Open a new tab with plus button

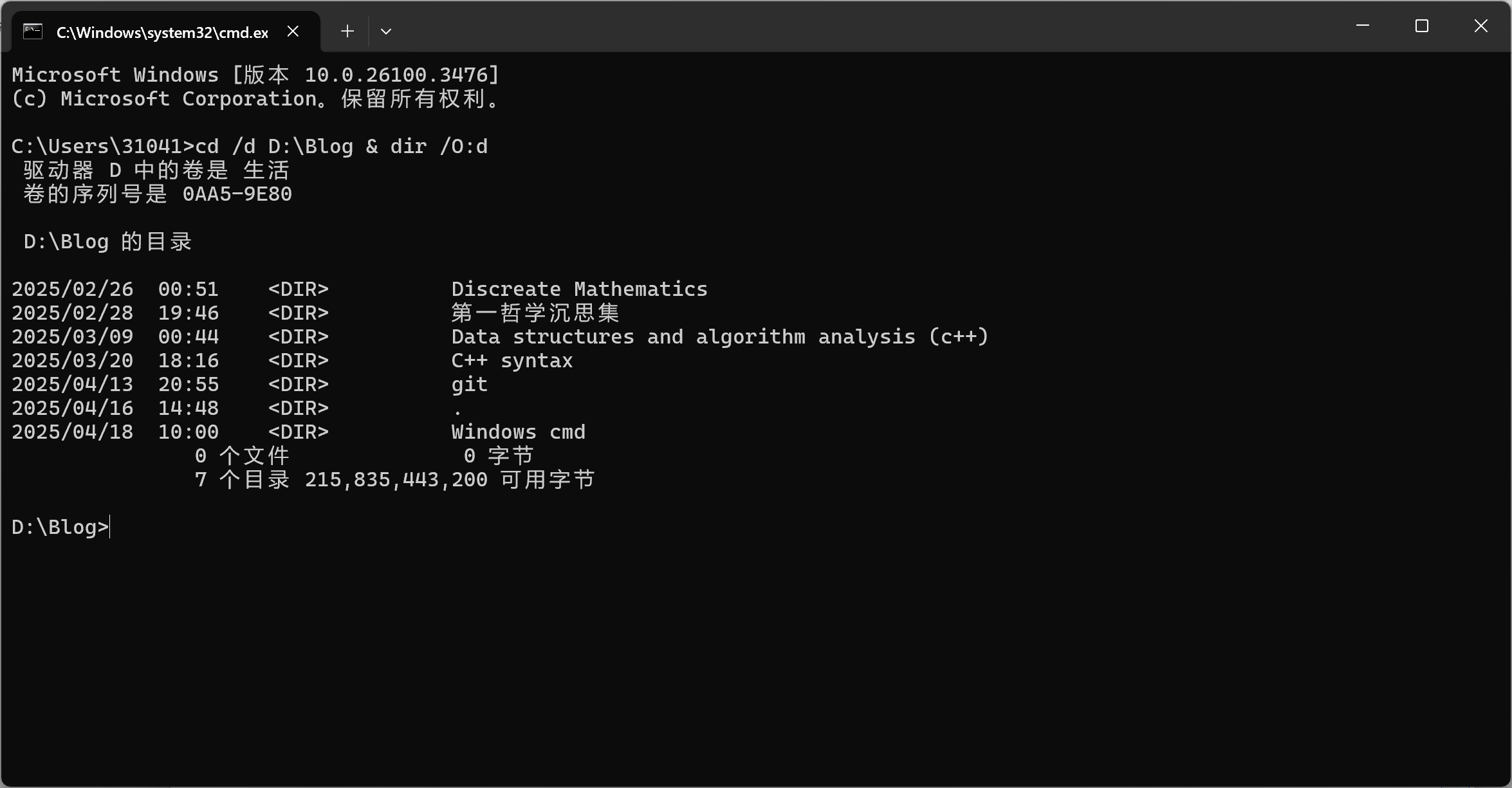click(x=347, y=31)
